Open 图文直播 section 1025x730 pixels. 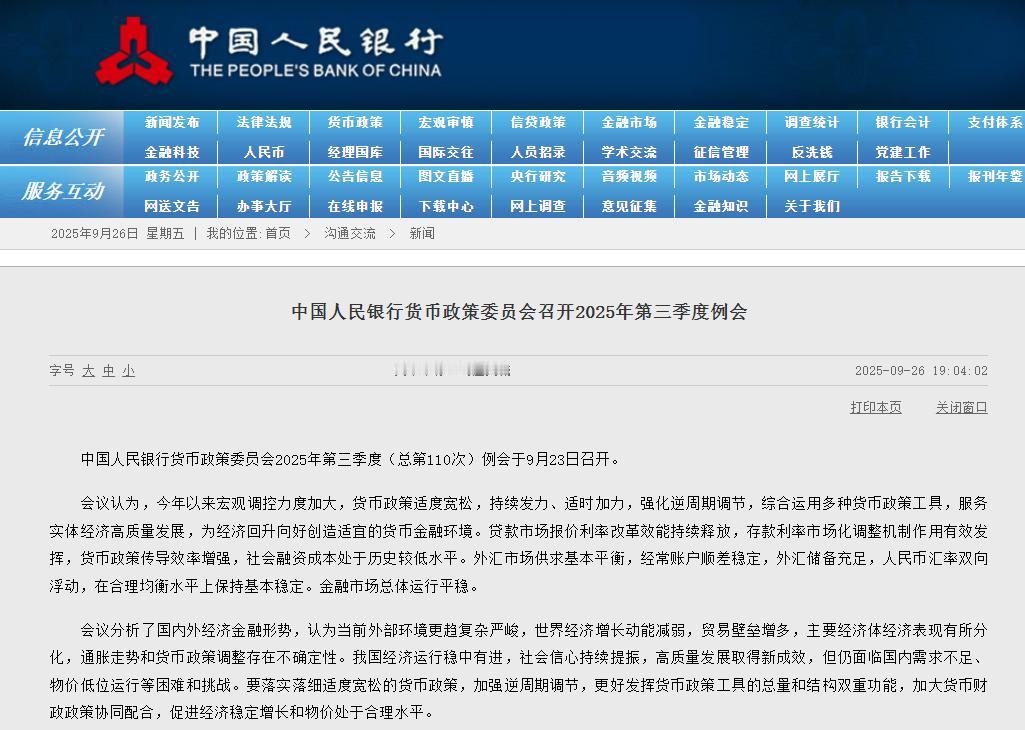click(x=446, y=176)
